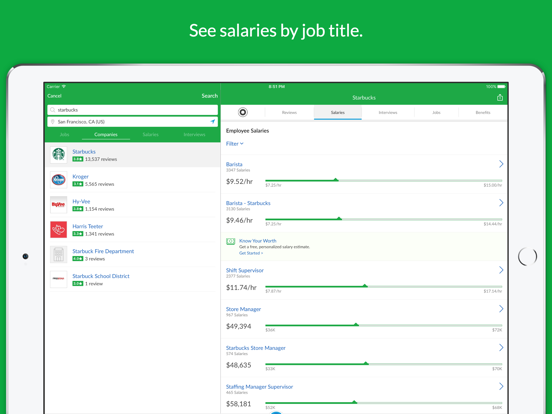Open the Starbucks company result
The width and height of the screenshot is (552, 414).
133,155
